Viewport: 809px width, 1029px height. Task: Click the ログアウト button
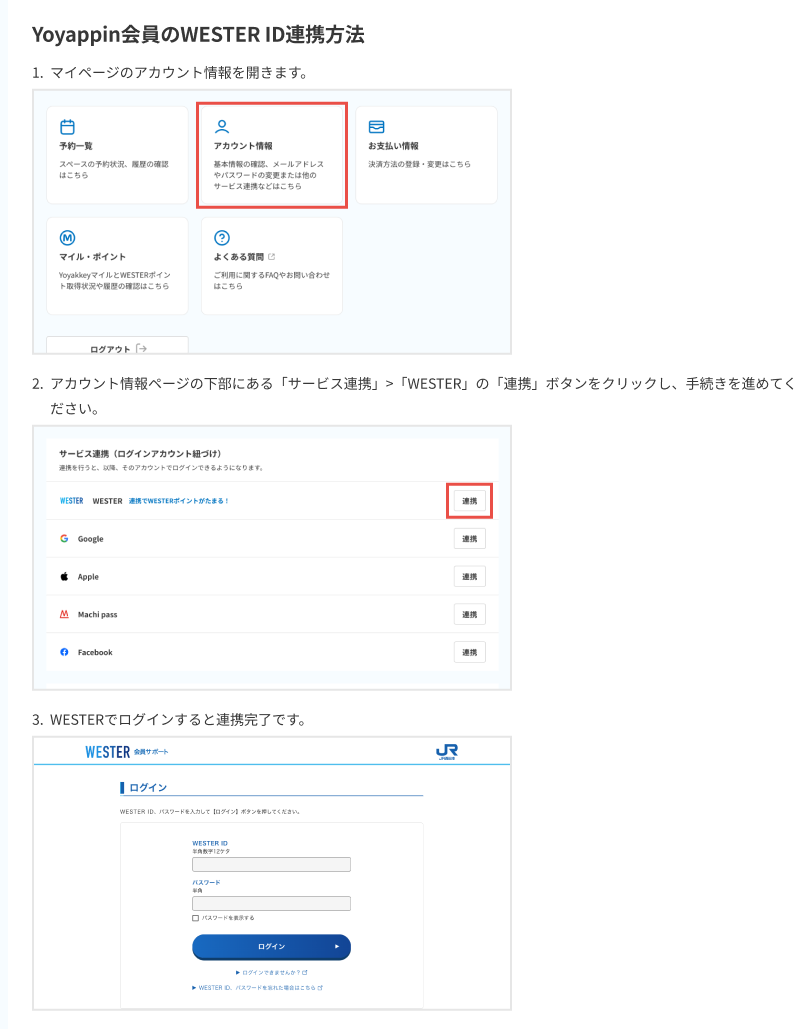(x=117, y=345)
